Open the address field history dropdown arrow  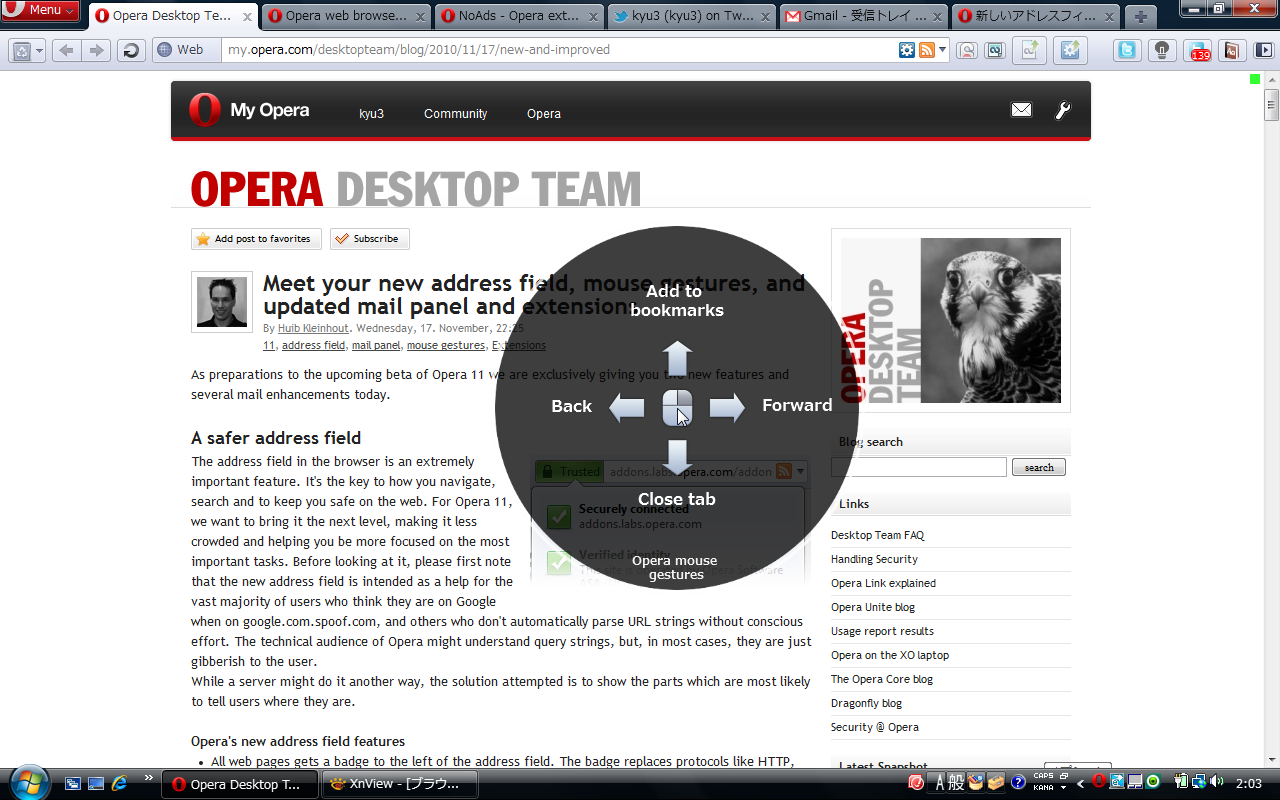tap(943, 50)
